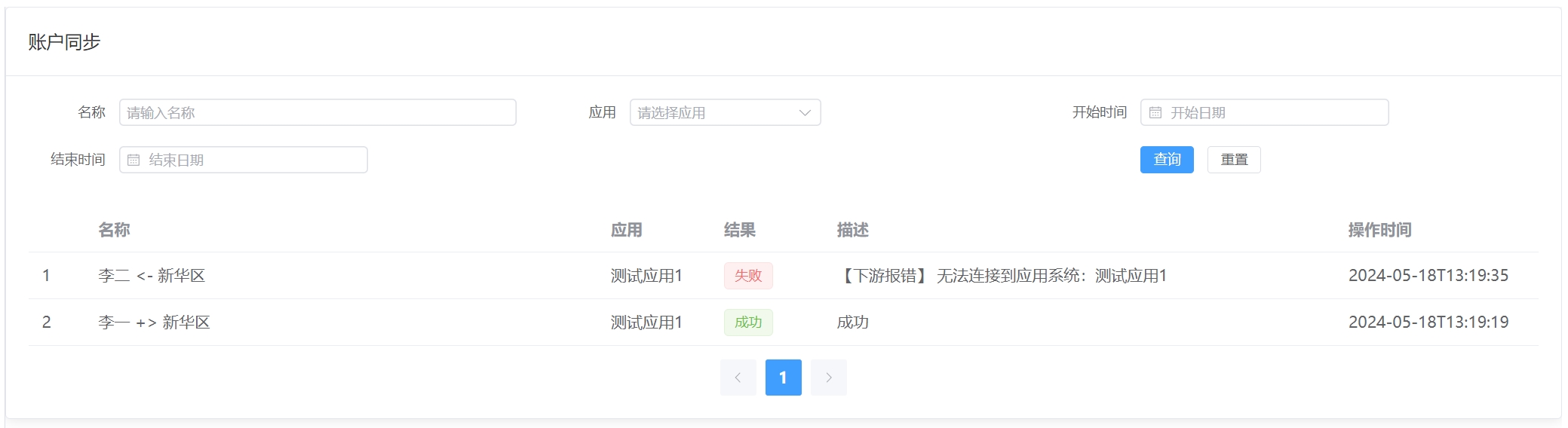Screen dimensions: 1568x428
Task: Click the 账户同步 page title
Action: click(x=64, y=42)
